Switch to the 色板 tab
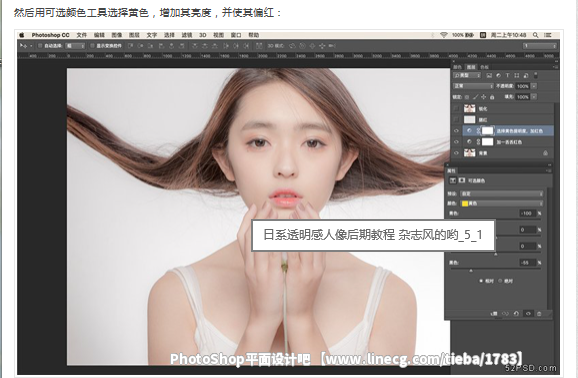Screen dimensions: 578x378 484,67
